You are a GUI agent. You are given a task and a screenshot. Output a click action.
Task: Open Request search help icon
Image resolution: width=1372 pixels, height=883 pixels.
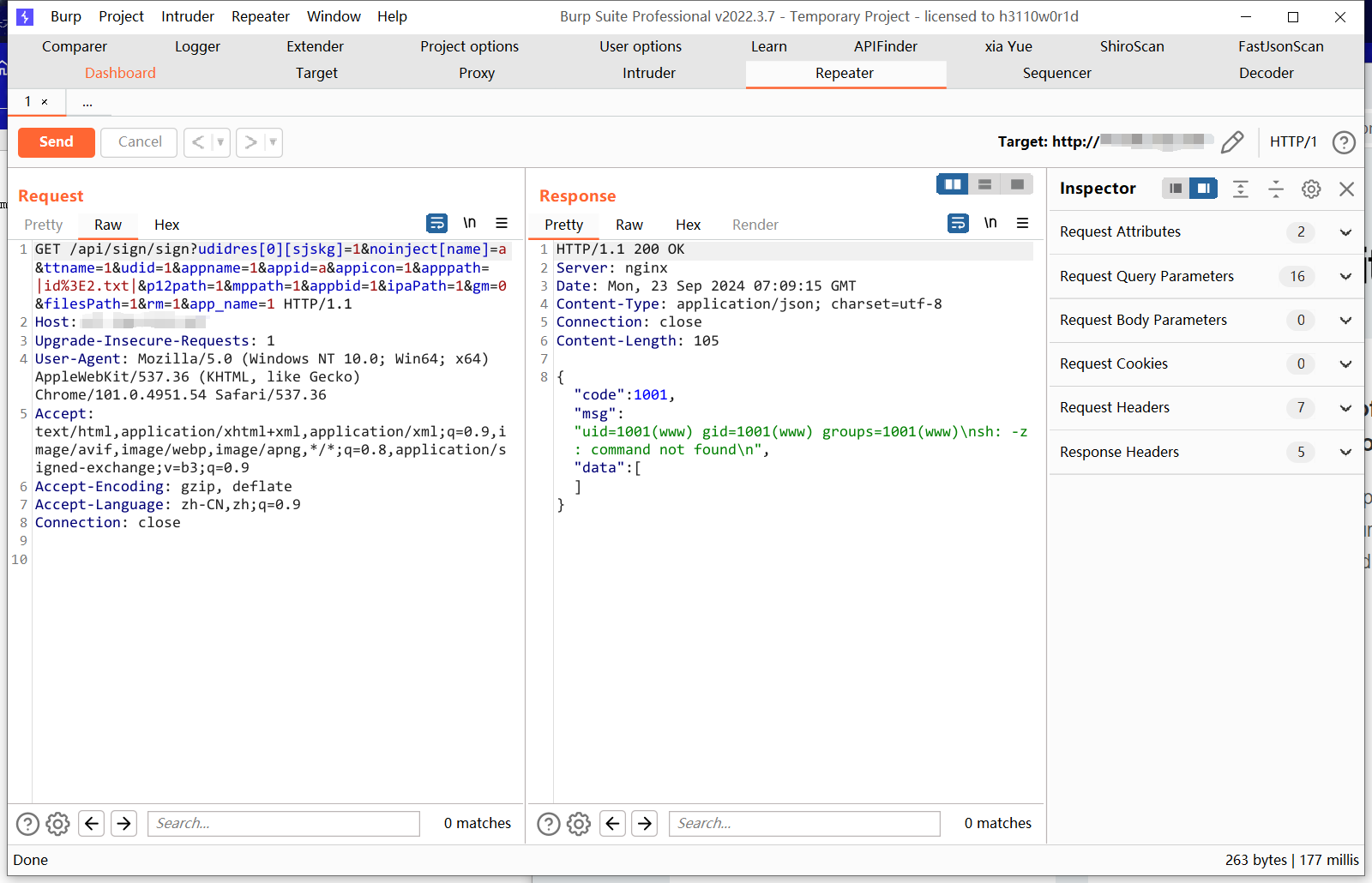[x=27, y=824]
